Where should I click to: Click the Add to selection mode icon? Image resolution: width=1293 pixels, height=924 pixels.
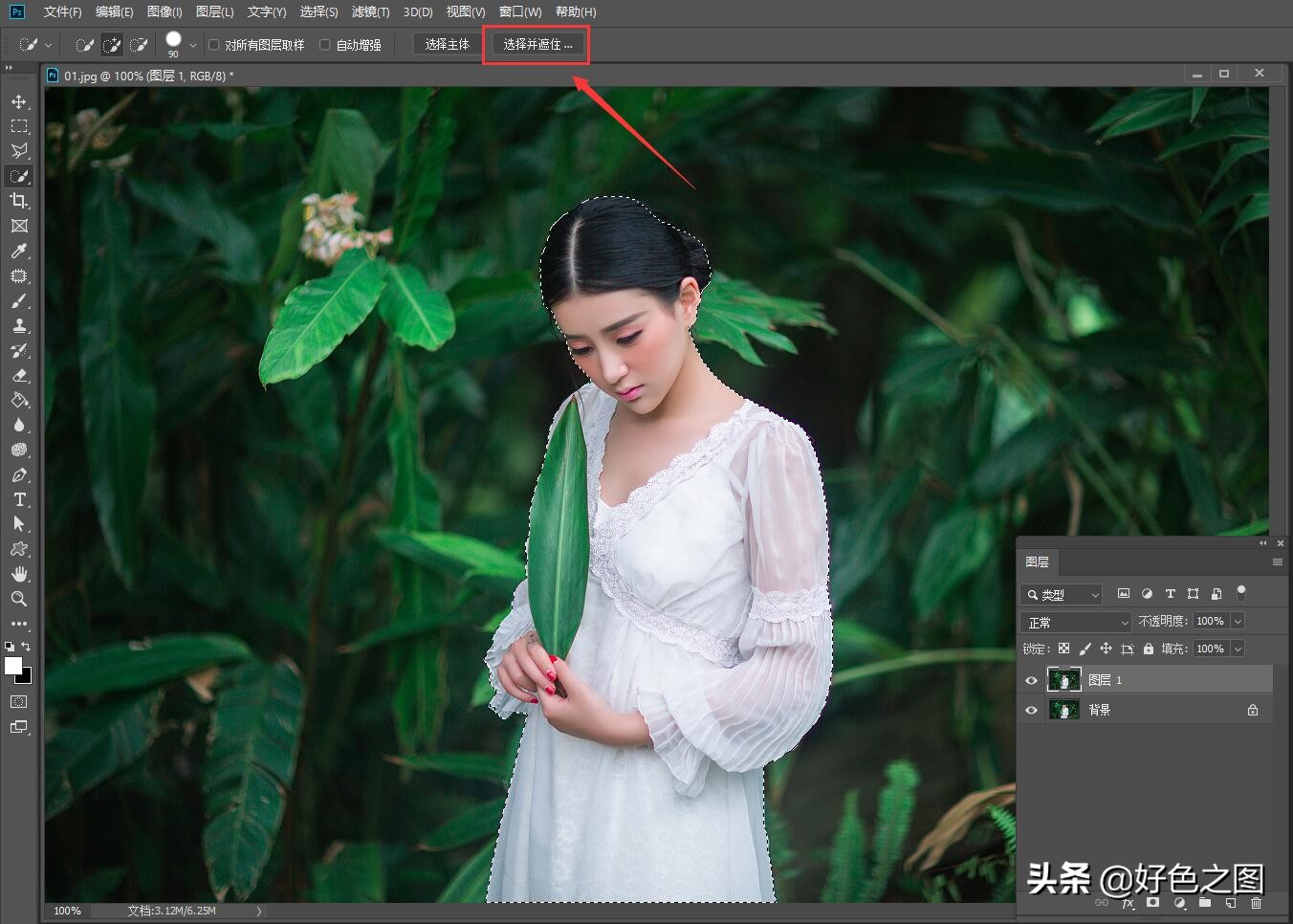point(111,45)
